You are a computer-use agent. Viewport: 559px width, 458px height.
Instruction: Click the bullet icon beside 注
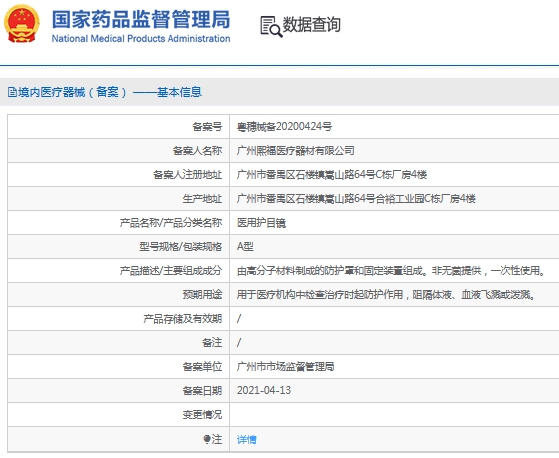point(206,439)
